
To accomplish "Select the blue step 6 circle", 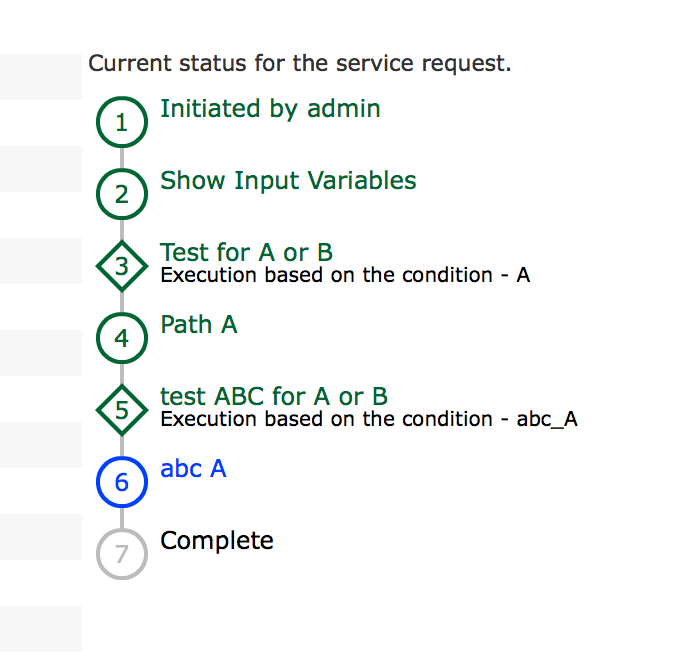I will tap(122, 482).
